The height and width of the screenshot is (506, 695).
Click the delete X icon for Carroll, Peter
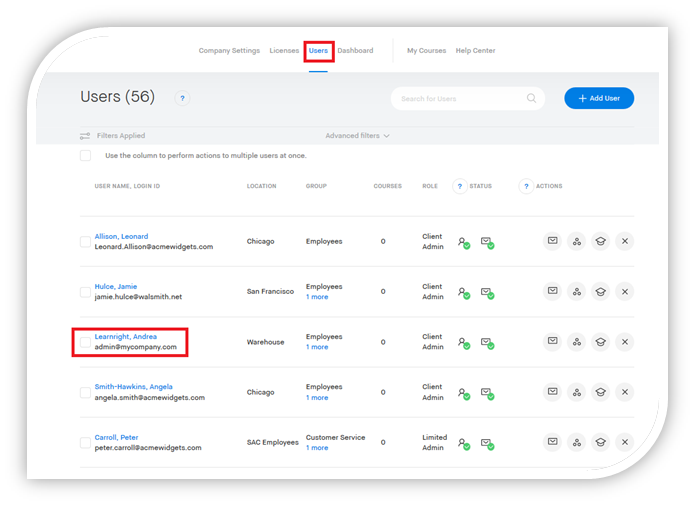point(625,442)
